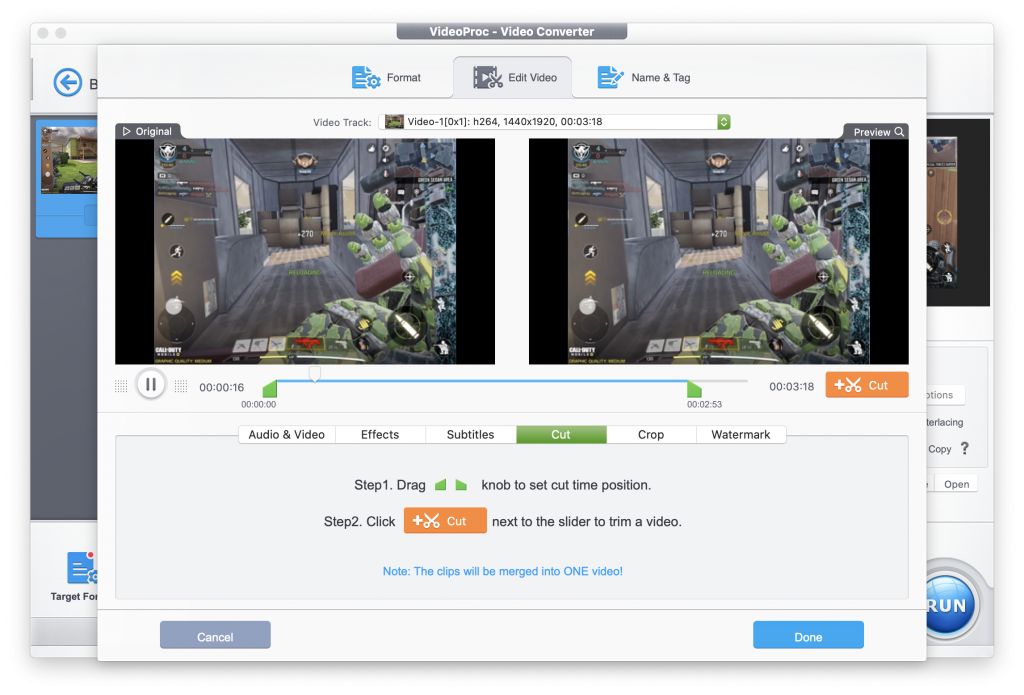This screenshot has height=695, width=1024.
Task: Open the Format tab
Action: (386, 78)
